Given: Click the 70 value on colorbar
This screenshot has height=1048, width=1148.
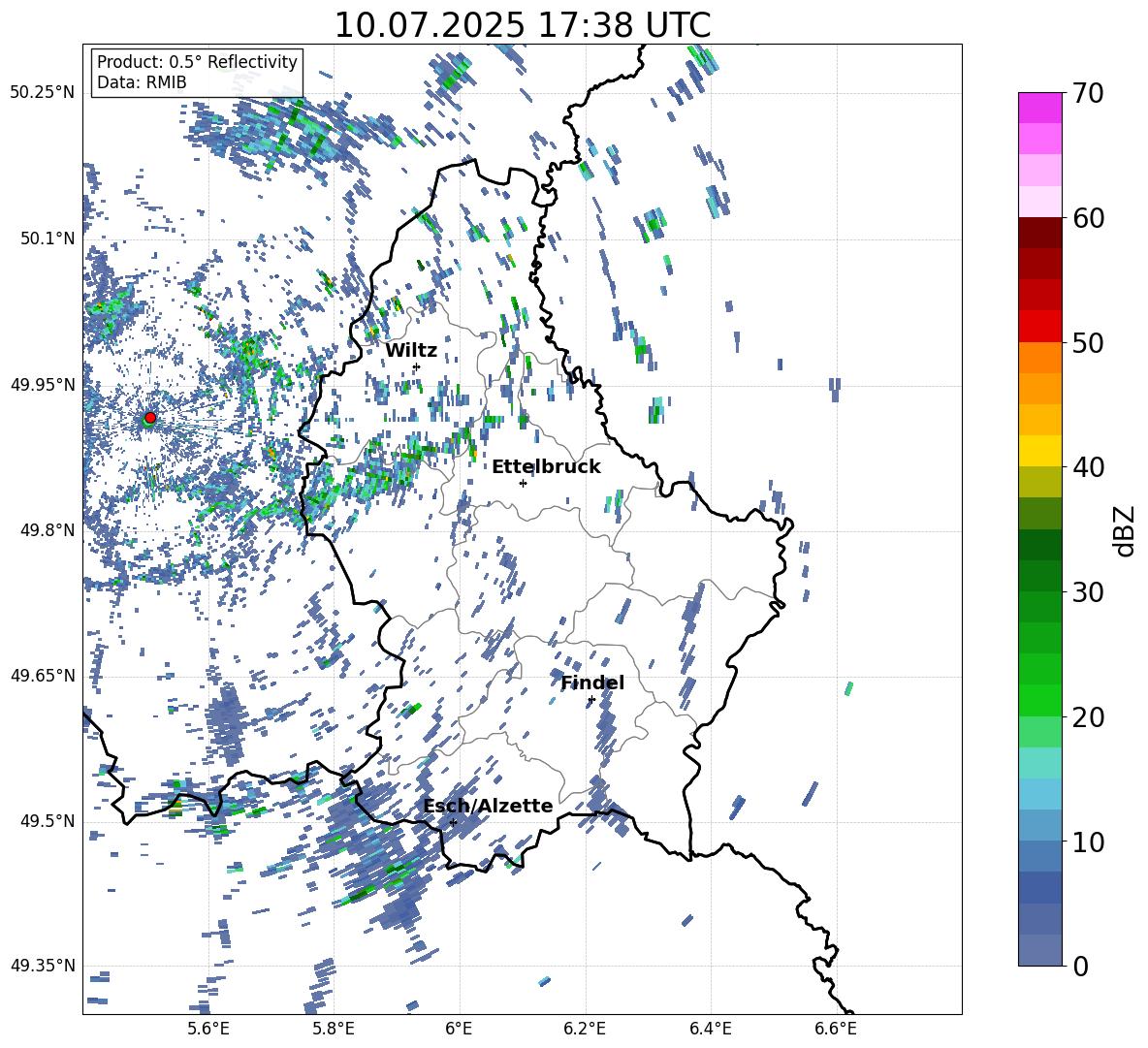Looking at the screenshot, I should click(x=1088, y=93).
